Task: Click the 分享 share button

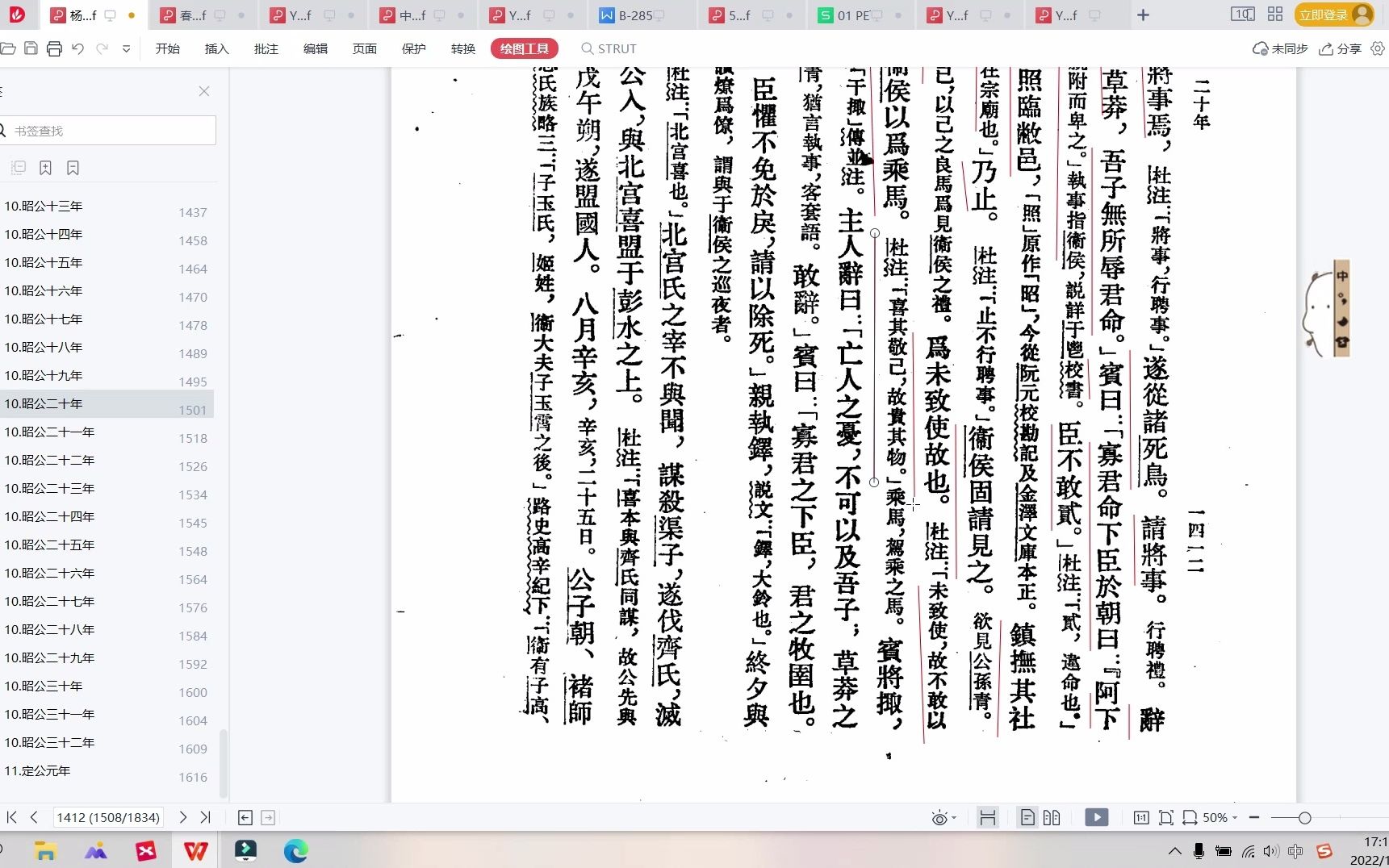Action: tap(1340, 48)
